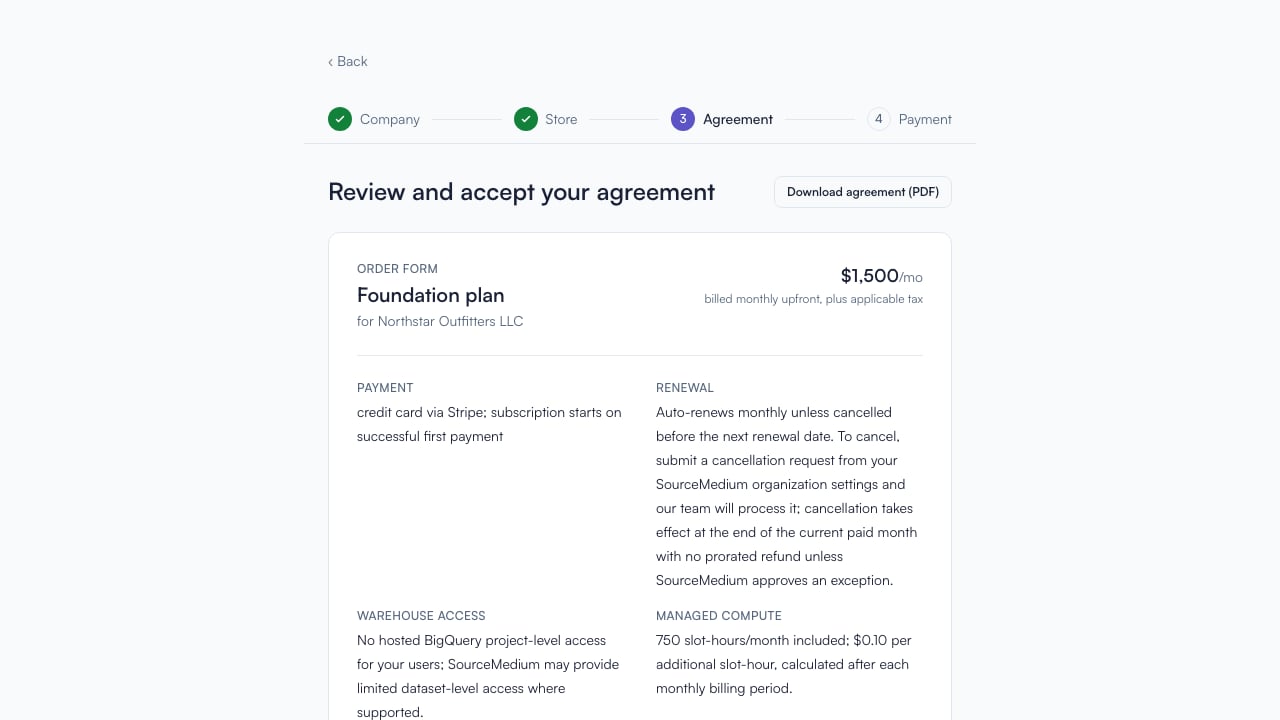Image resolution: width=1280 pixels, height=720 pixels.
Task: Select the step 4 circle icon
Action: [x=879, y=119]
